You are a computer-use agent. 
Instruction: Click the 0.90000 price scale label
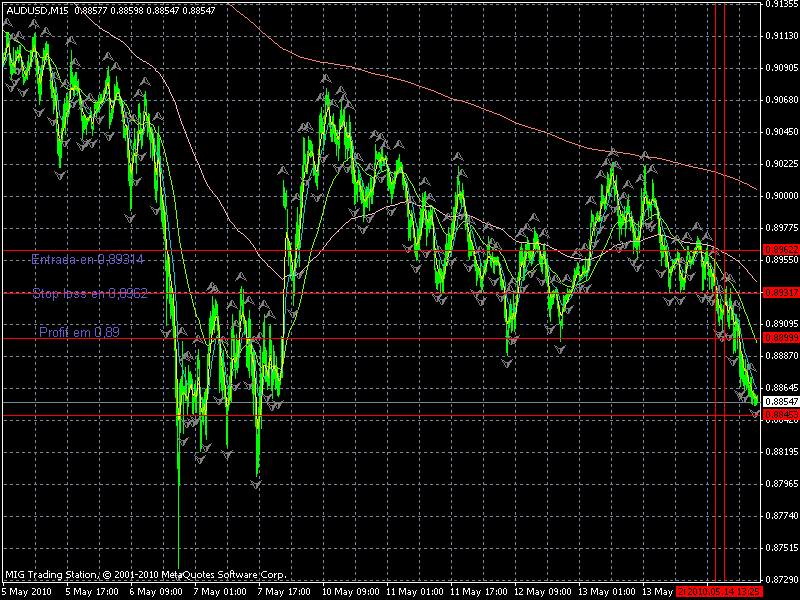780,196
